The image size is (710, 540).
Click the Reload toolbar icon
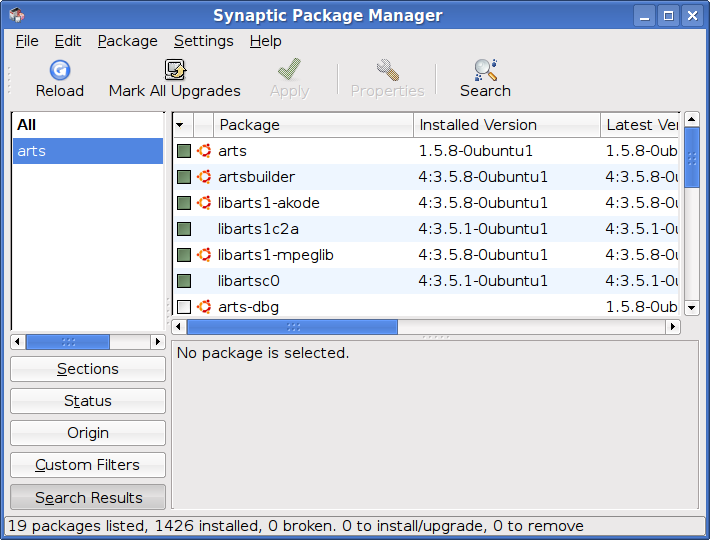pos(59,70)
